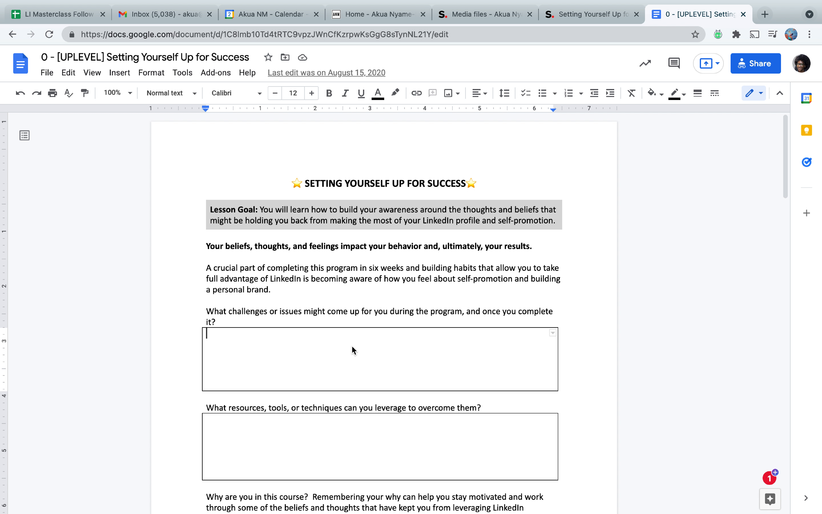Open the last edit history link

326,73
